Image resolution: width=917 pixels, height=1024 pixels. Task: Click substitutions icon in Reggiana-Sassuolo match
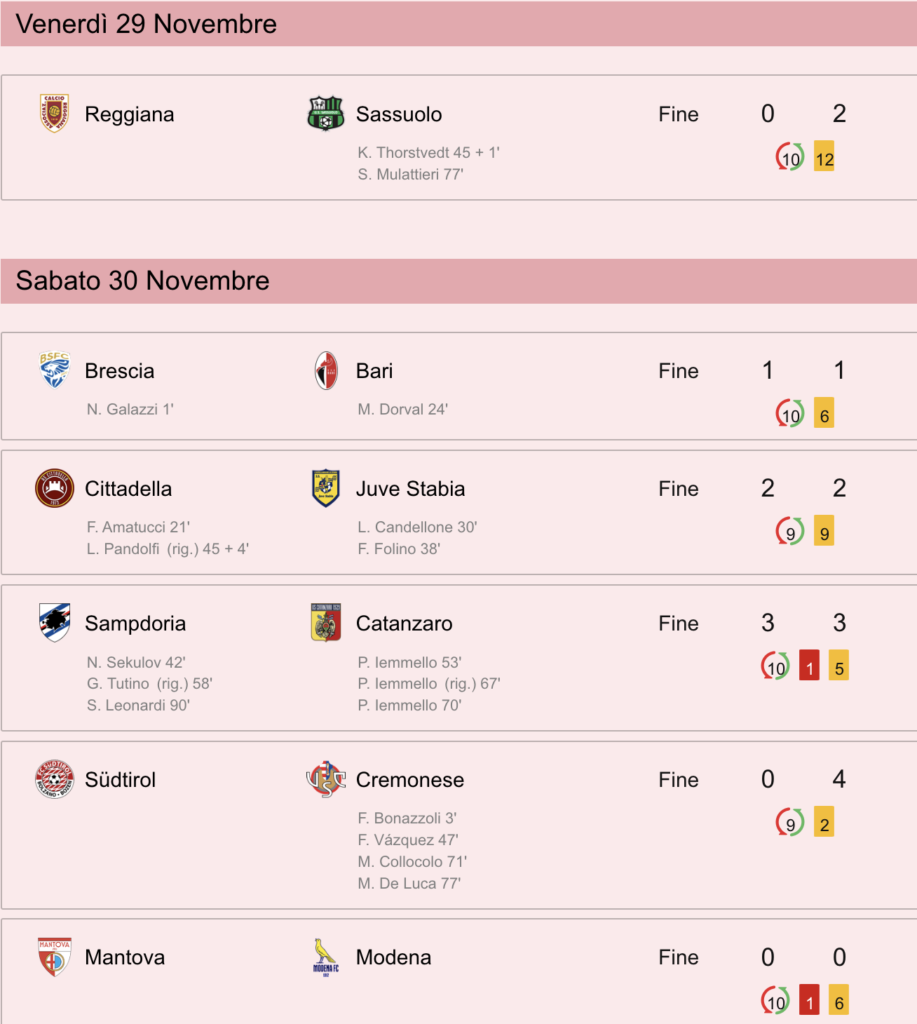click(x=790, y=157)
